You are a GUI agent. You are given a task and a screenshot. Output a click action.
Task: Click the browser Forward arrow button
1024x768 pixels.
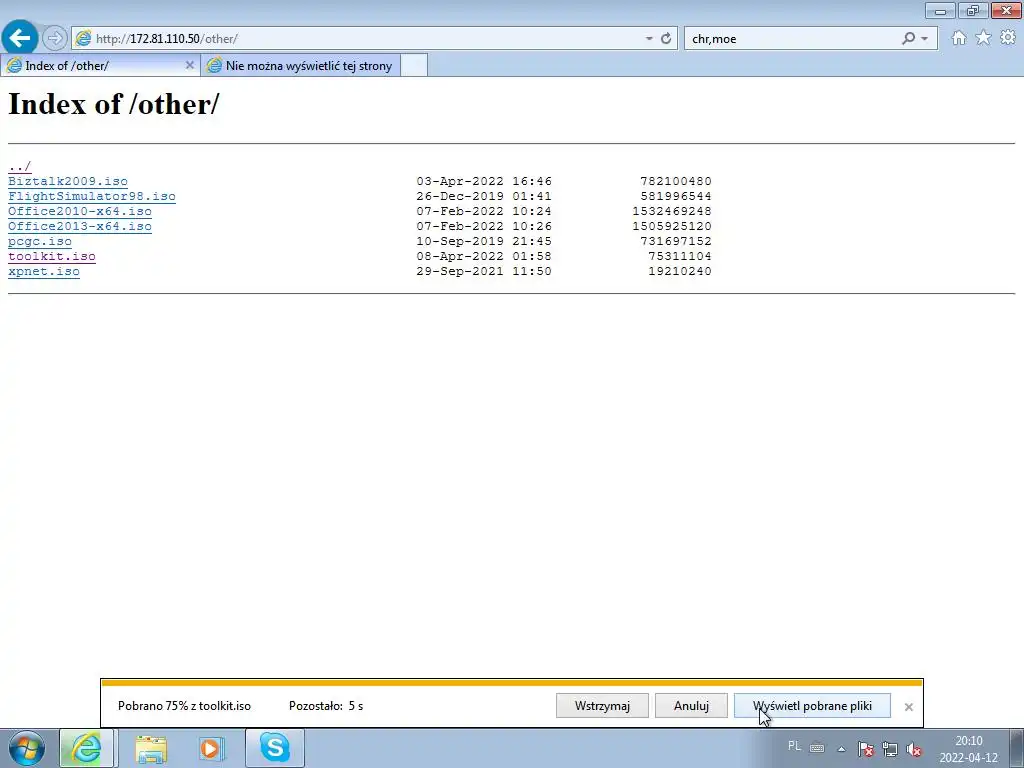55,39
